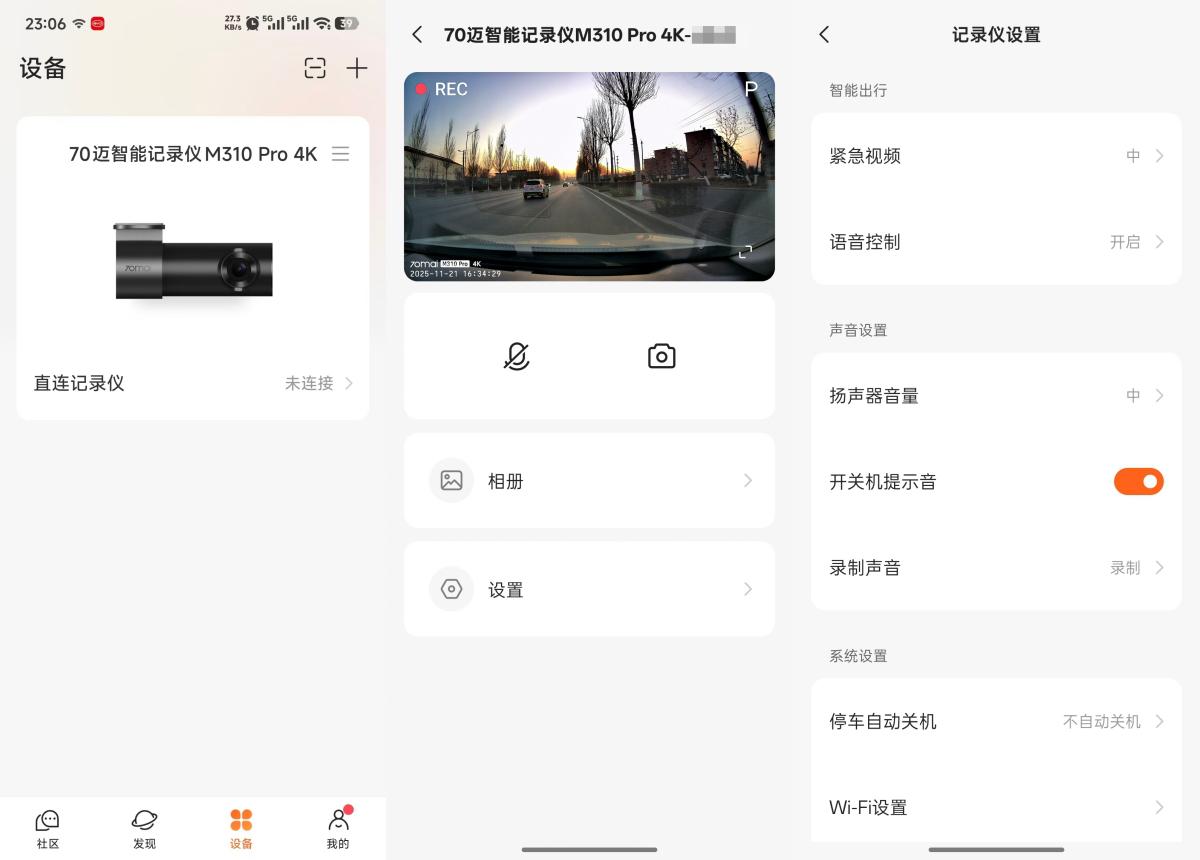Go back from M310 Pro 4K page
Image resolution: width=1200 pixels, height=860 pixels.
pyautogui.click(x=417, y=35)
